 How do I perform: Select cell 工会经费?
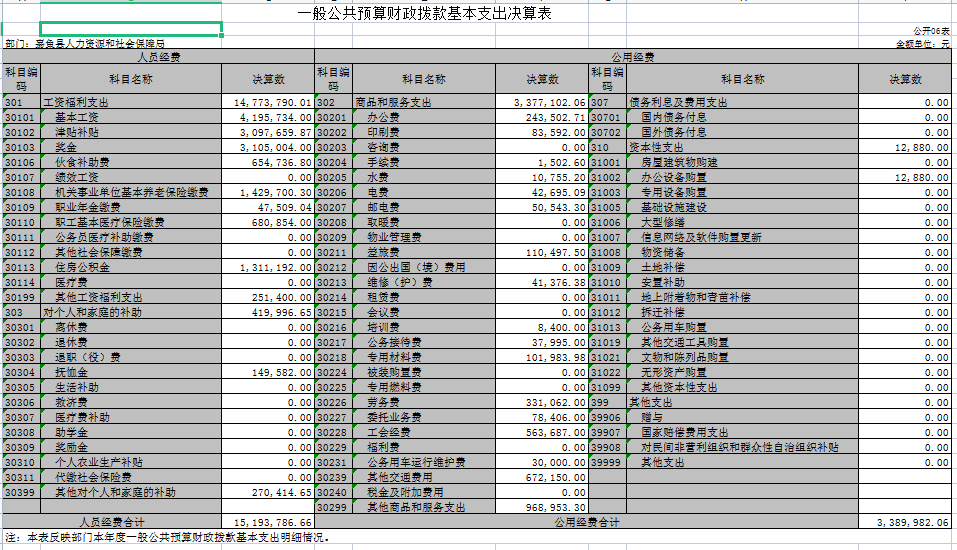pyautogui.click(x=424, y=432)
